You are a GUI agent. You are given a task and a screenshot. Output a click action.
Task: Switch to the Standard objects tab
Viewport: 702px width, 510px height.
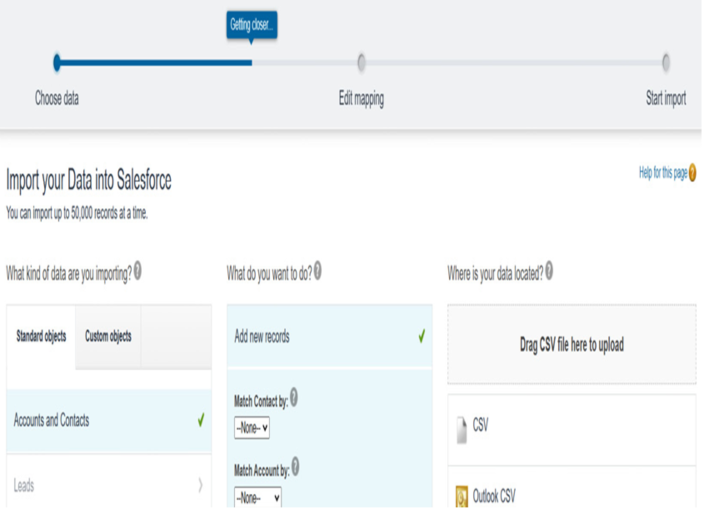pos(41,336)
